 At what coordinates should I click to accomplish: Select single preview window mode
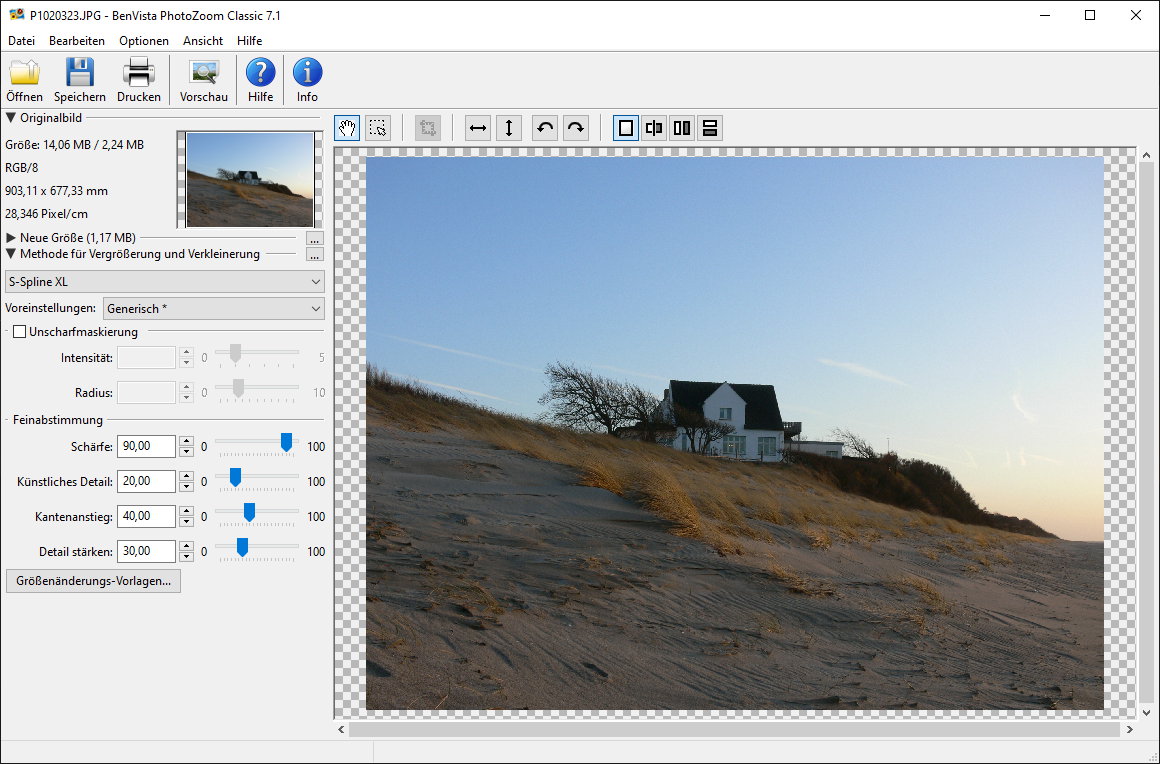click(626, 128)
